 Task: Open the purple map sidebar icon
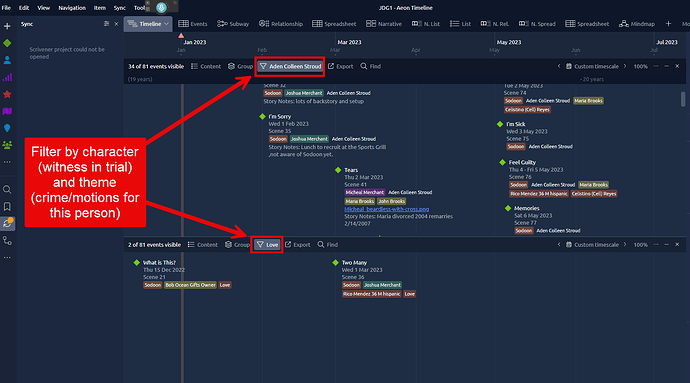pyautogui.click(x=7, y=111)
